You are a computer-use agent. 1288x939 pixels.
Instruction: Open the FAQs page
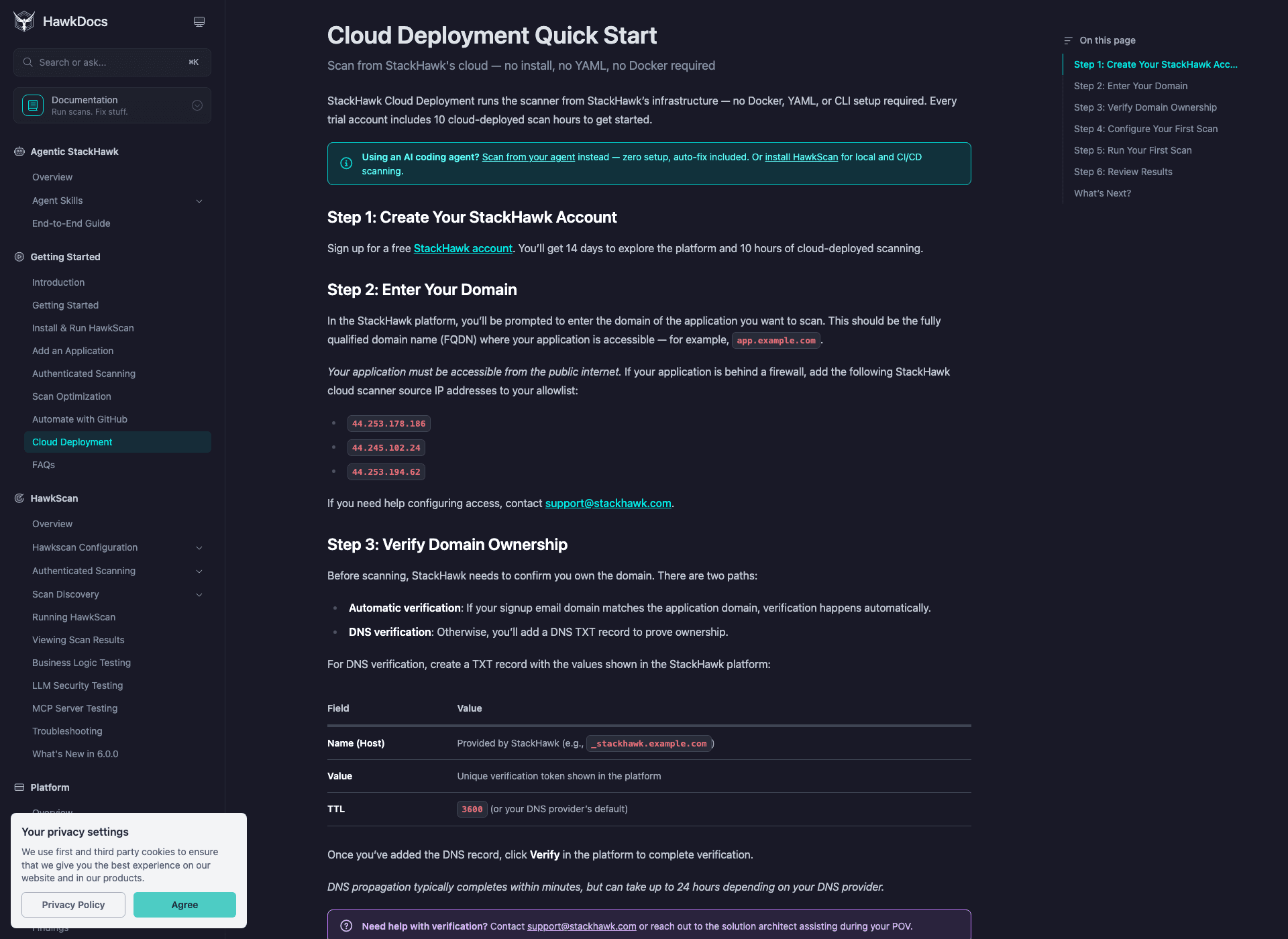44,465
